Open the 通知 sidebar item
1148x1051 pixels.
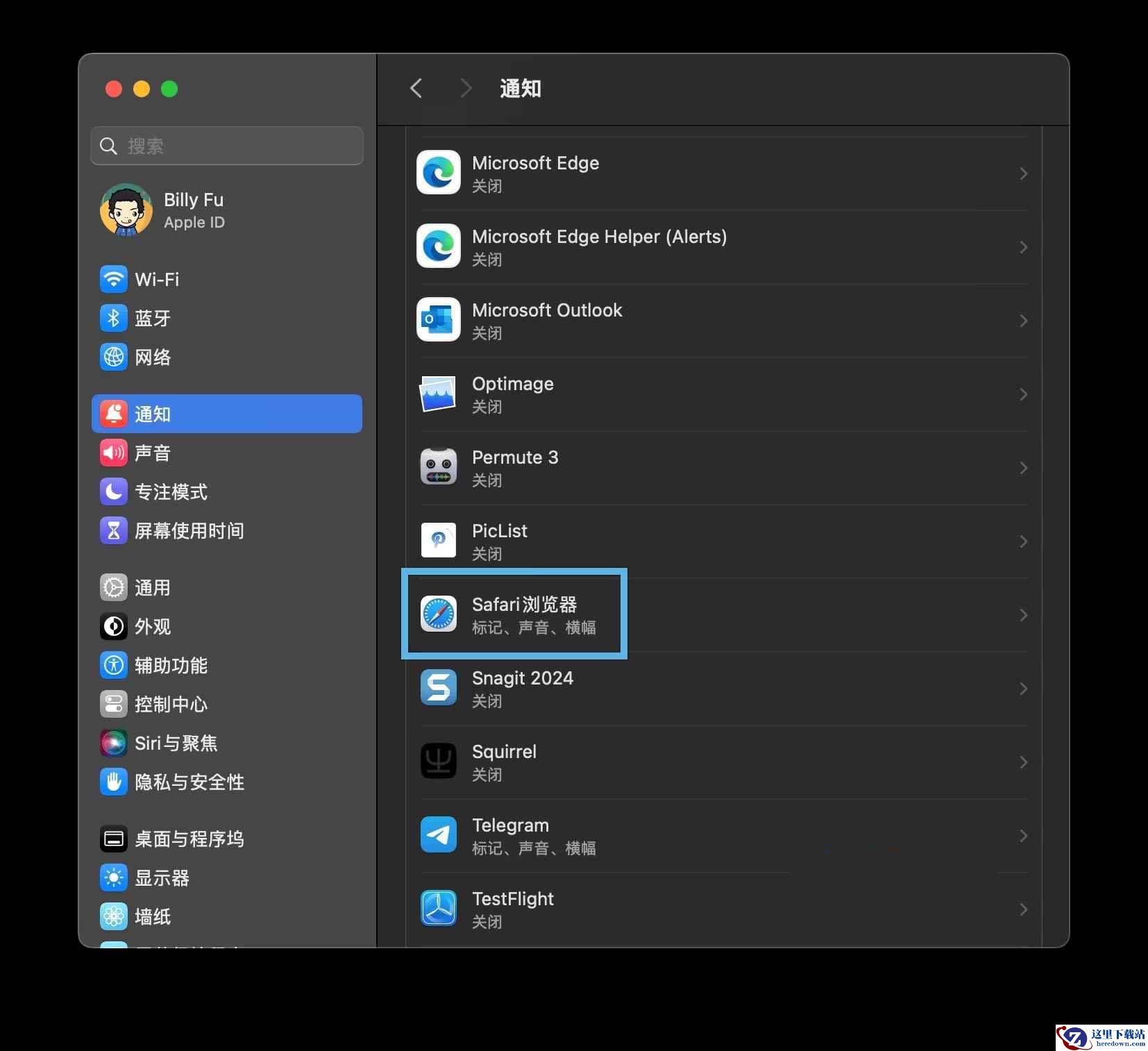(227, 414)
